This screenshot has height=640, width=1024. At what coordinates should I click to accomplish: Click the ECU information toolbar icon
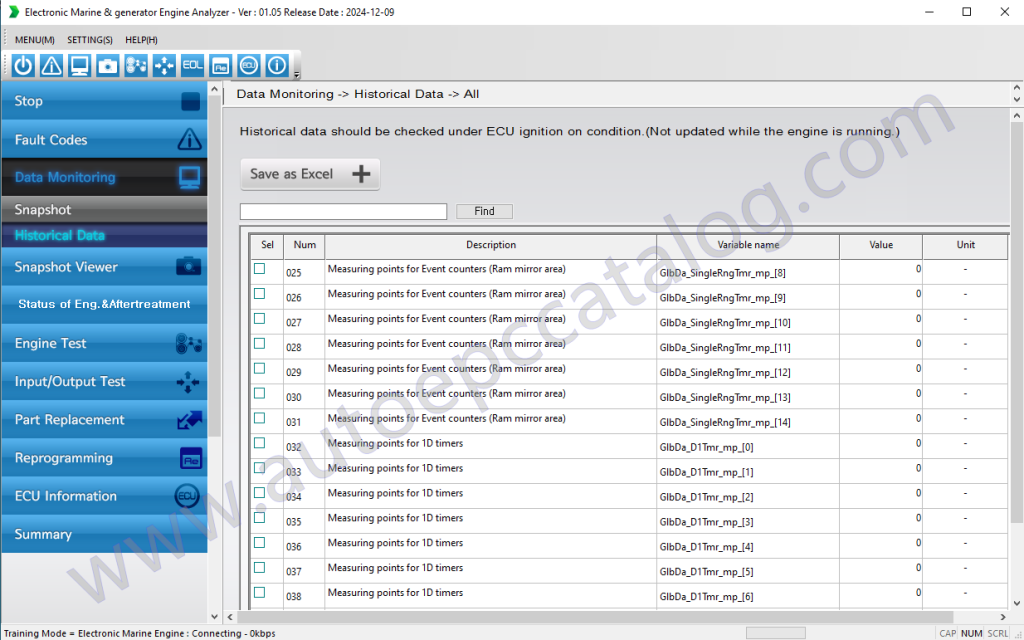click(x=249, y=65)
